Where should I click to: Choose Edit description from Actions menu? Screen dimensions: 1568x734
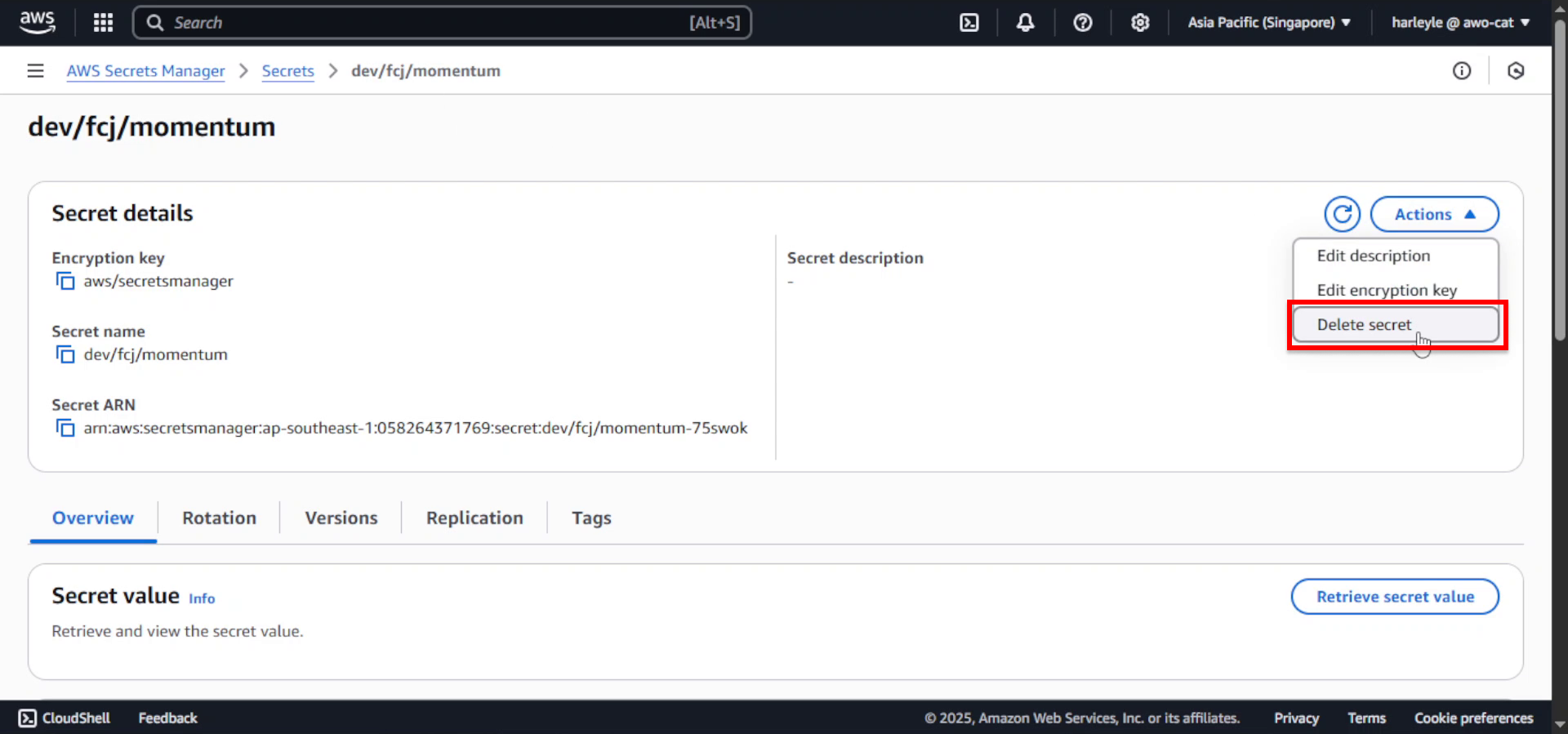[x=1395, y=256]
